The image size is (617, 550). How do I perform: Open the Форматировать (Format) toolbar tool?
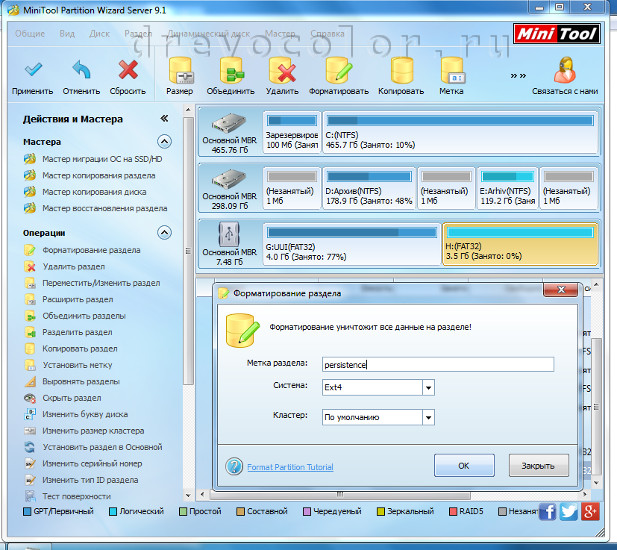(x=339, y=71)
